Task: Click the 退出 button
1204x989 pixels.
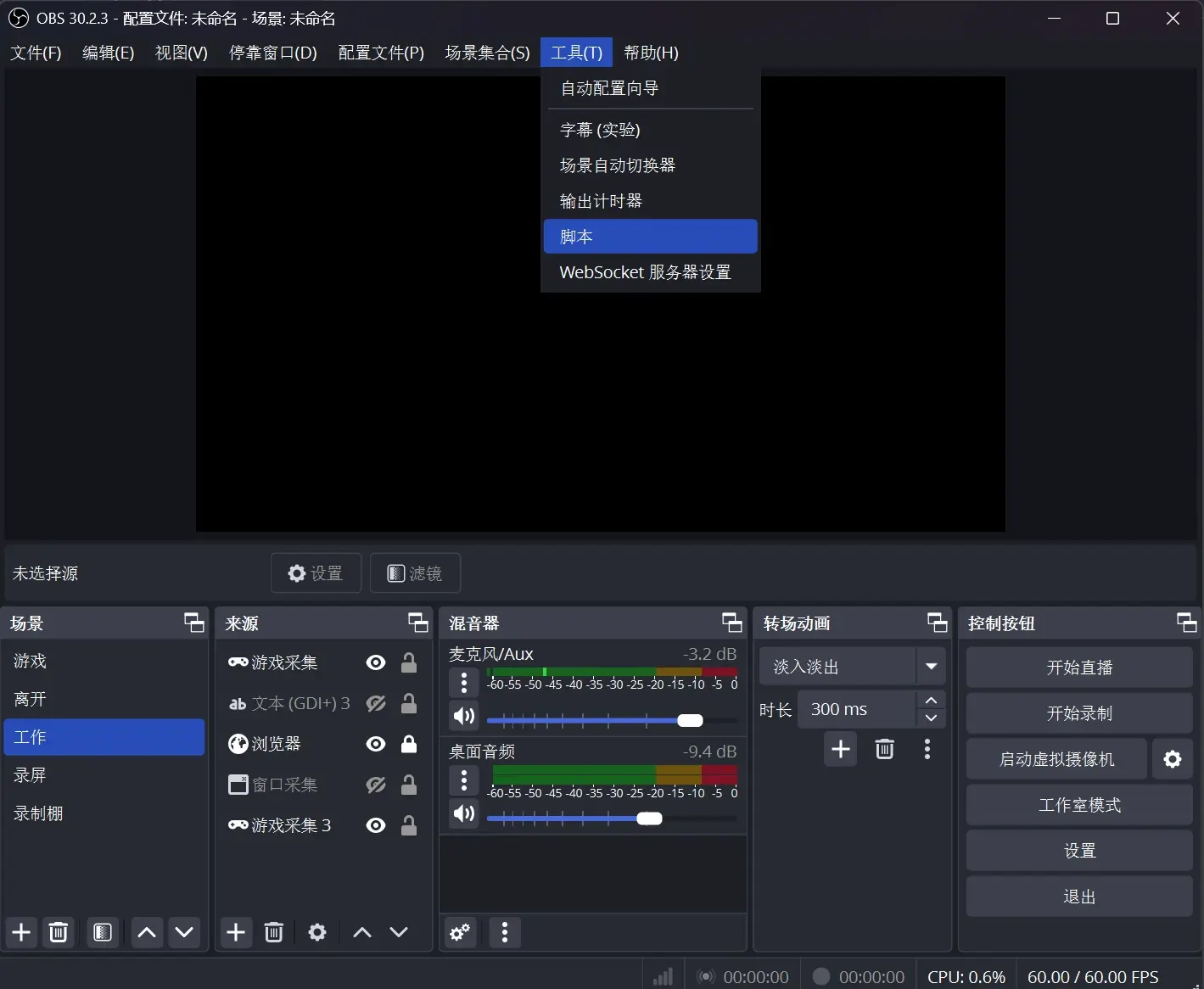Action: [1079, 897]
